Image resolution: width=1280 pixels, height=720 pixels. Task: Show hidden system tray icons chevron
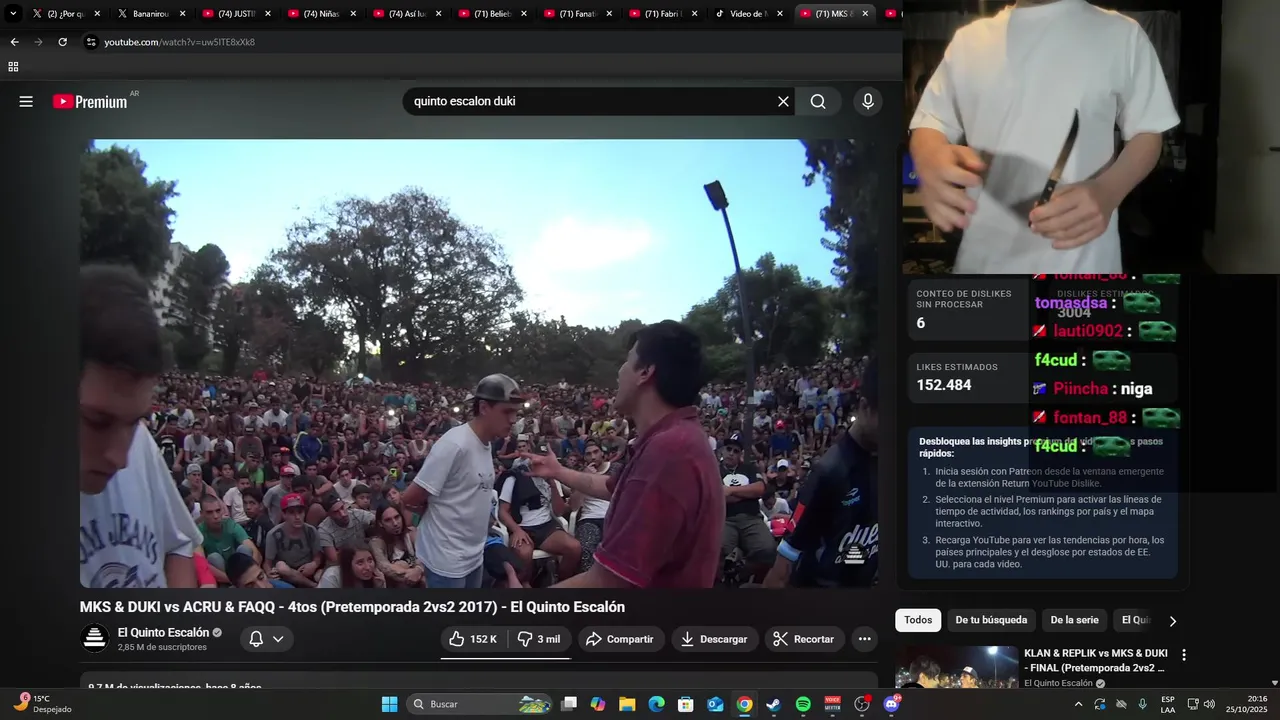coord(1078,704)
